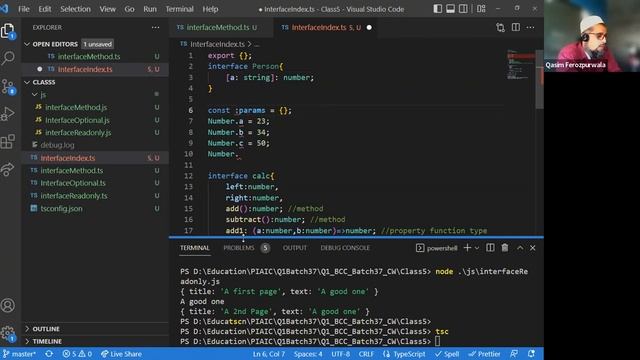The height and width of the screenshot is (360, 640).
Task: Open the Explorer view in activity bar
Action: pos(8,31)
